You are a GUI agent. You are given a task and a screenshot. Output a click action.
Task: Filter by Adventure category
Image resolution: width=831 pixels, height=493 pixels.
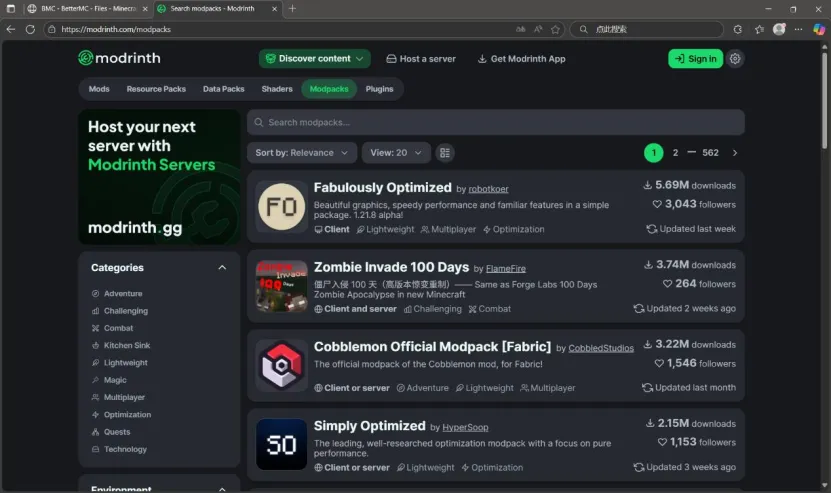click(122, 294)
